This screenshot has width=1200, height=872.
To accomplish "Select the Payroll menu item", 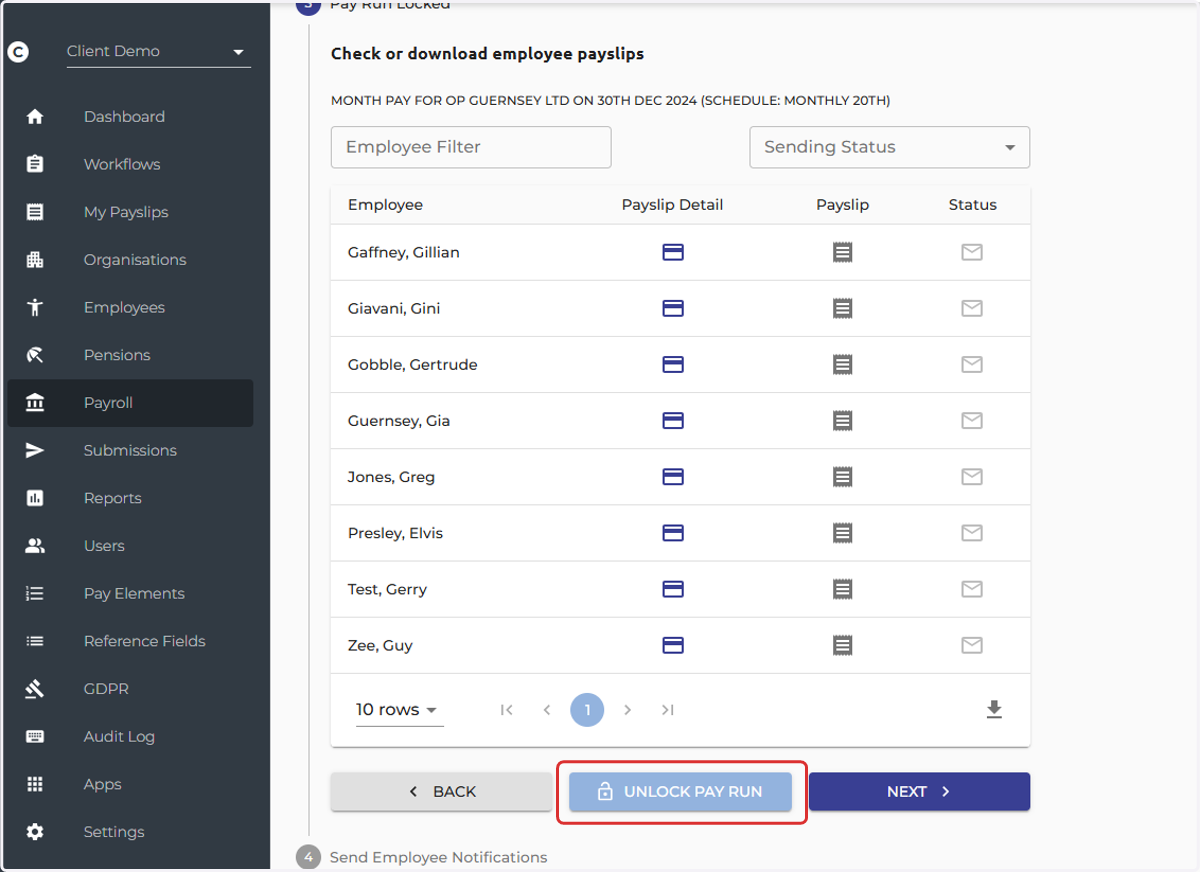I will coord(130,403).
